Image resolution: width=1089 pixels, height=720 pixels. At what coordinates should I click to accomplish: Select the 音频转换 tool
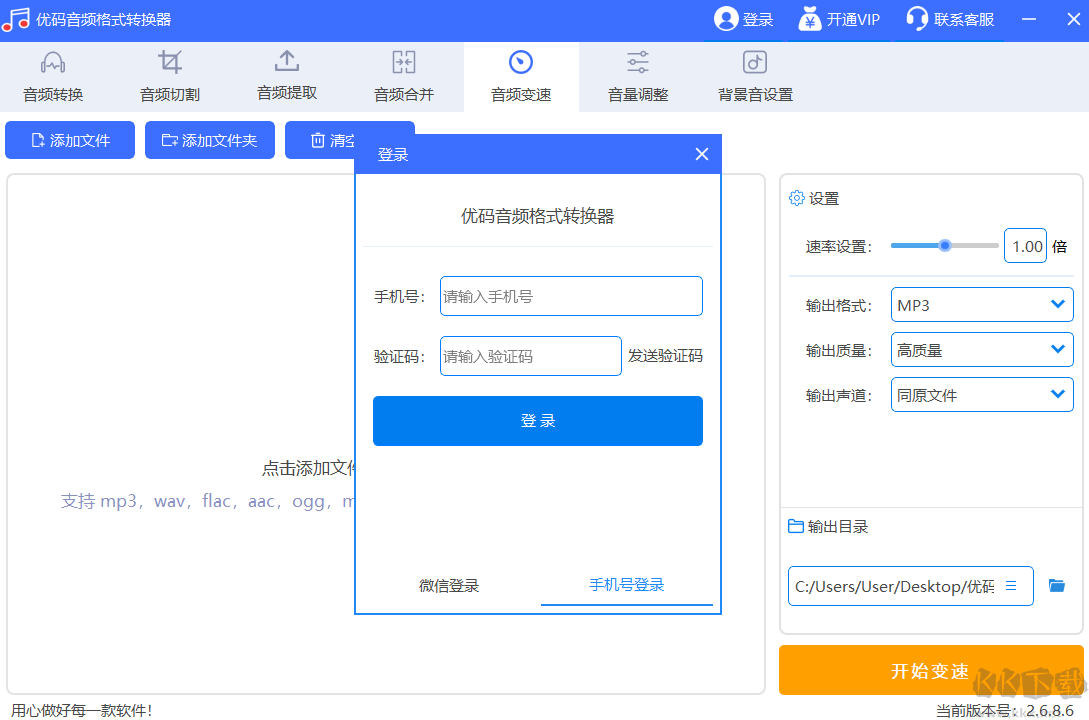coord(51,77)
